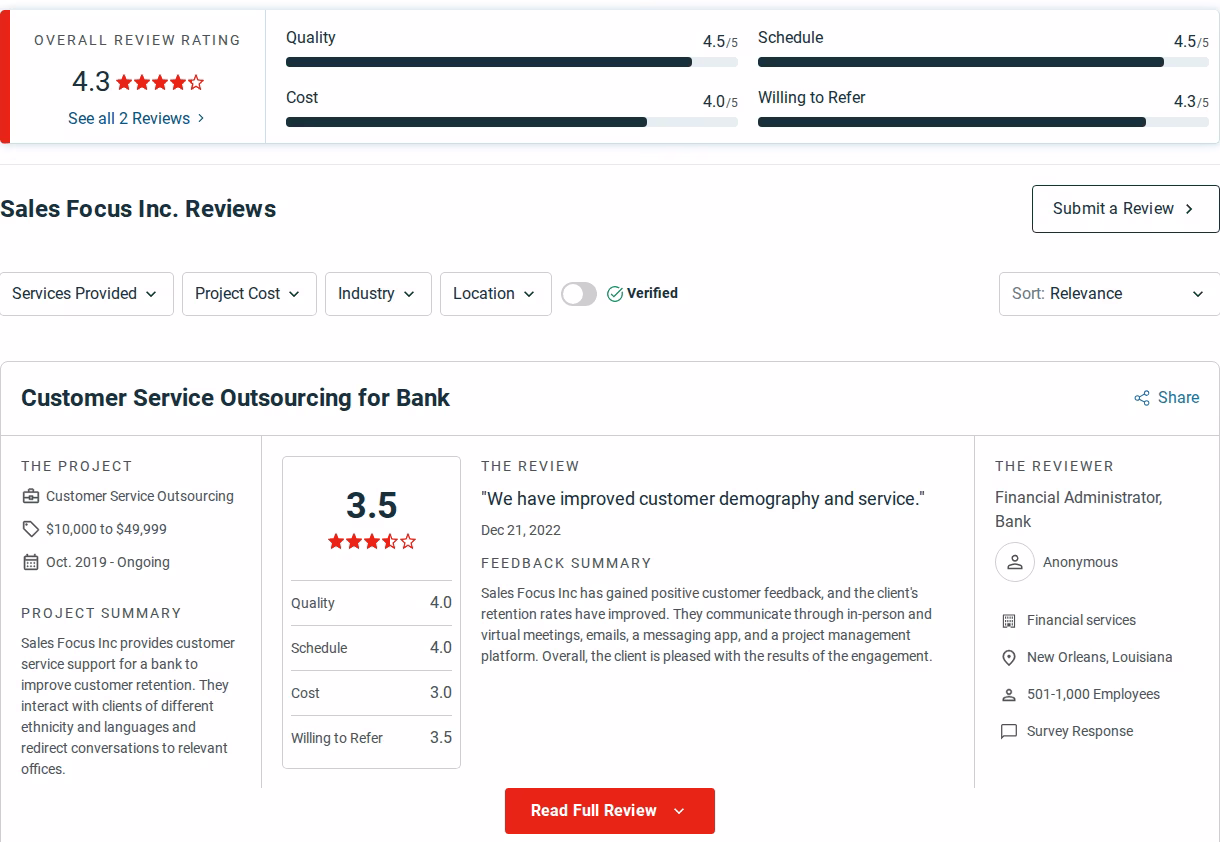The image size is (1220, 842).
Task: Click the share network icon
Action: click(x=1142, y=398)
